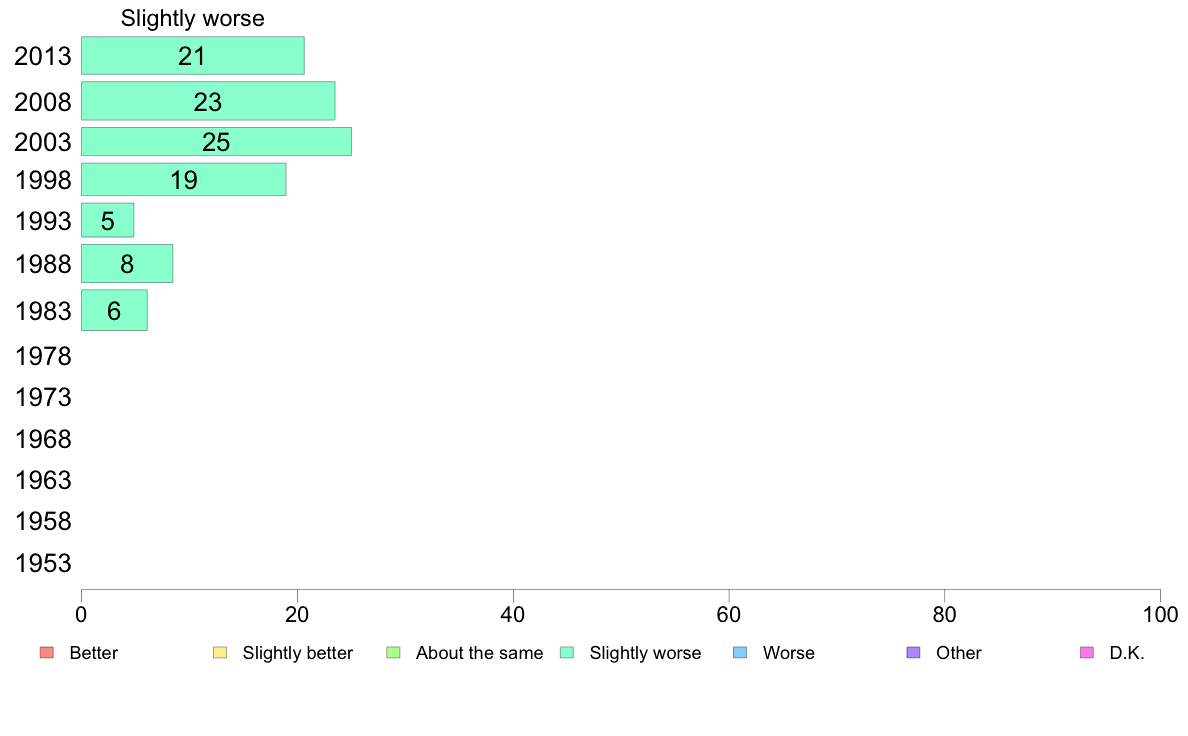Click the Worse blue legend swatch
The image size is (1188, 736).
coord(740,653)
